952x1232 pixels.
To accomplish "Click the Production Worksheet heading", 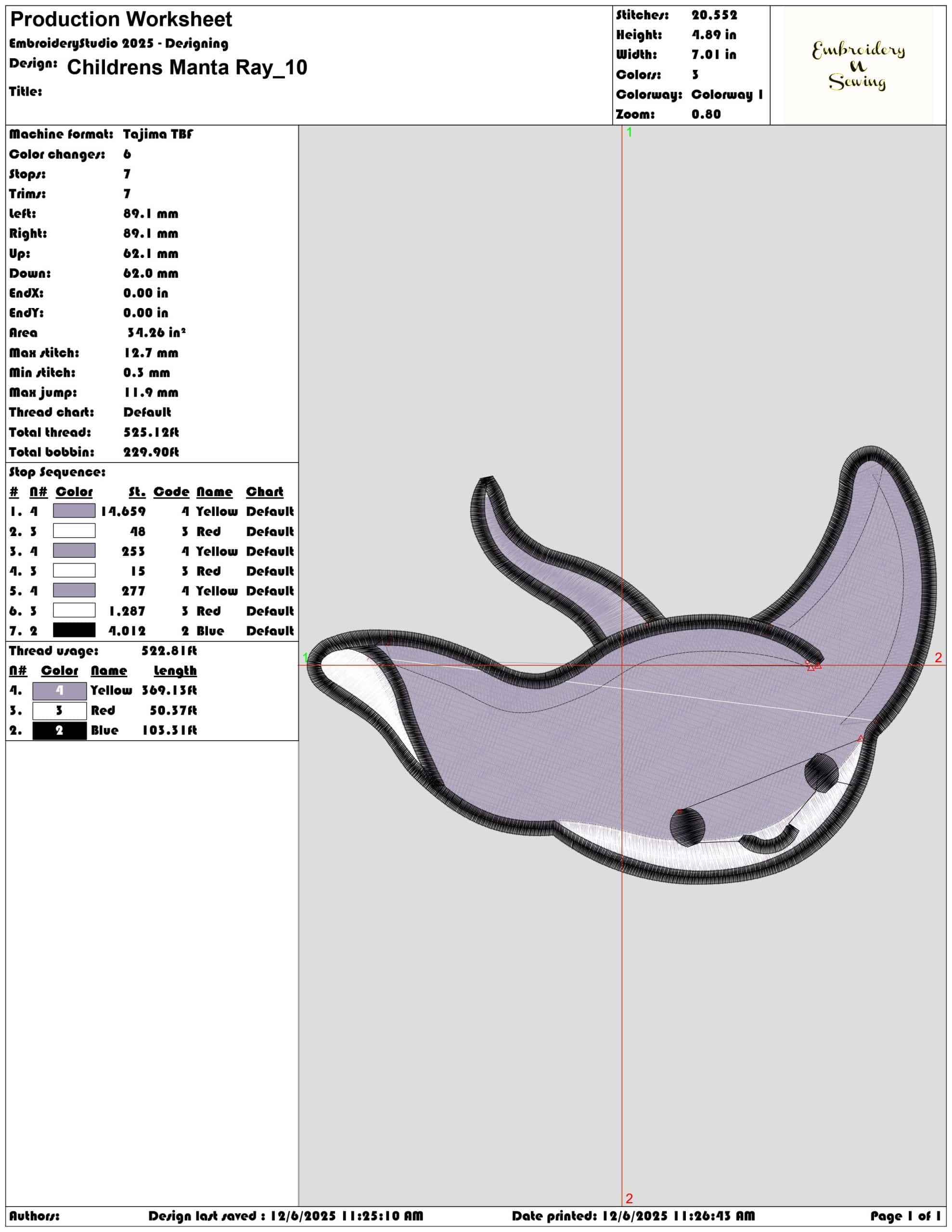I will coord(121,20).
